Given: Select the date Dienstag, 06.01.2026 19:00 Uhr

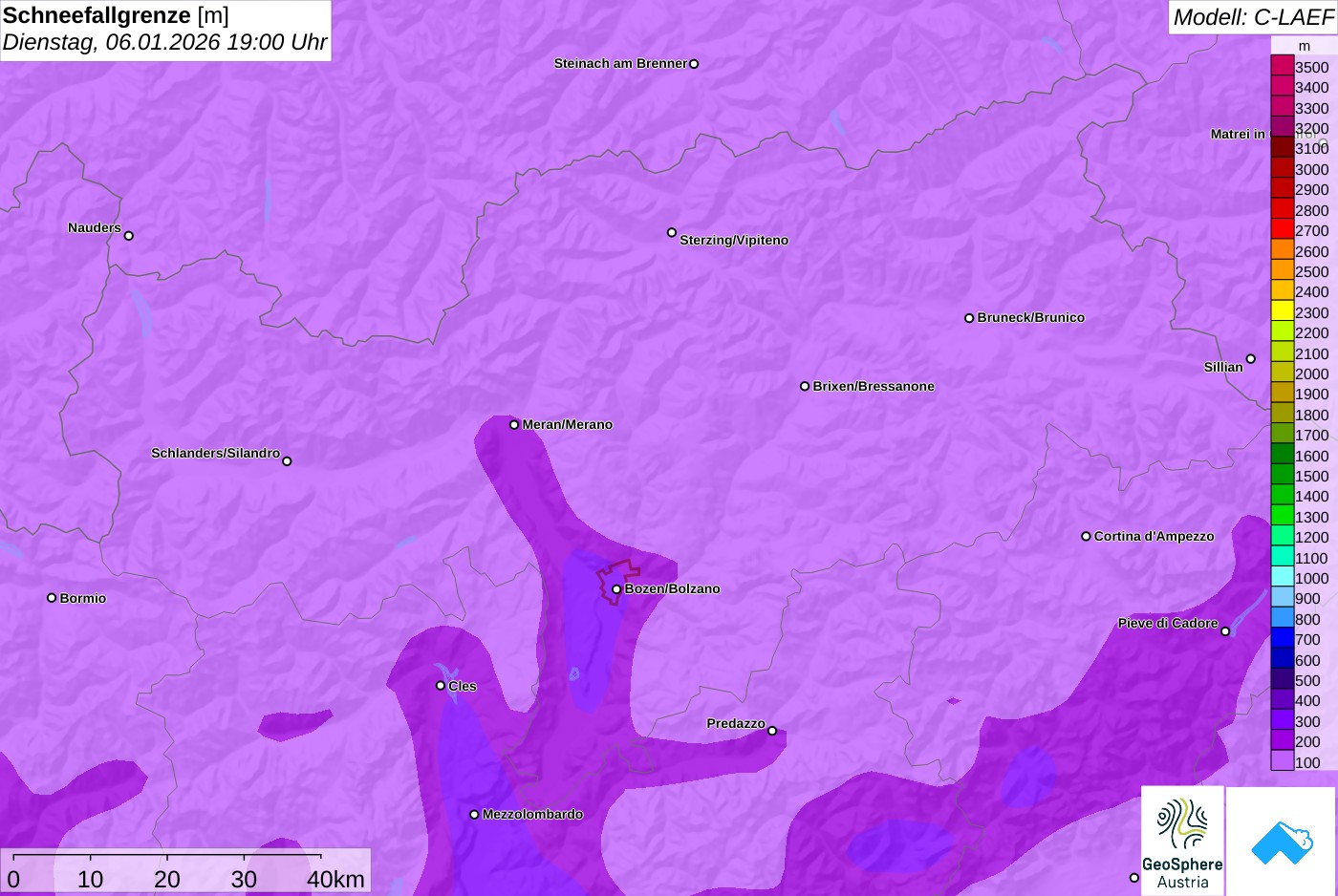Looking at the screenshot, I should click(164, 42).
